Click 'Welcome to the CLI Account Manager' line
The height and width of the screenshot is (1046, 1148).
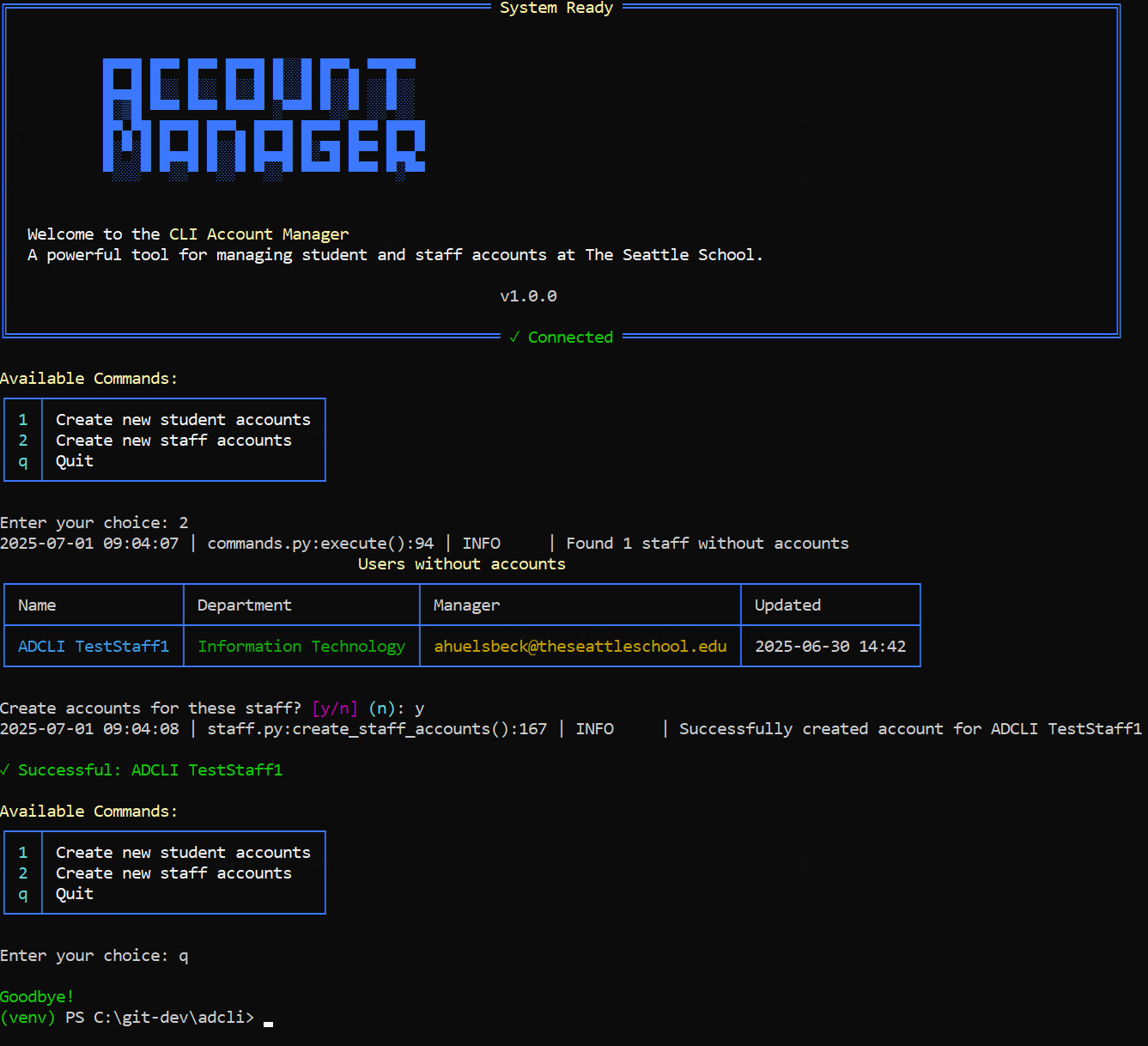pyautogui.click(x=188, y=234)
